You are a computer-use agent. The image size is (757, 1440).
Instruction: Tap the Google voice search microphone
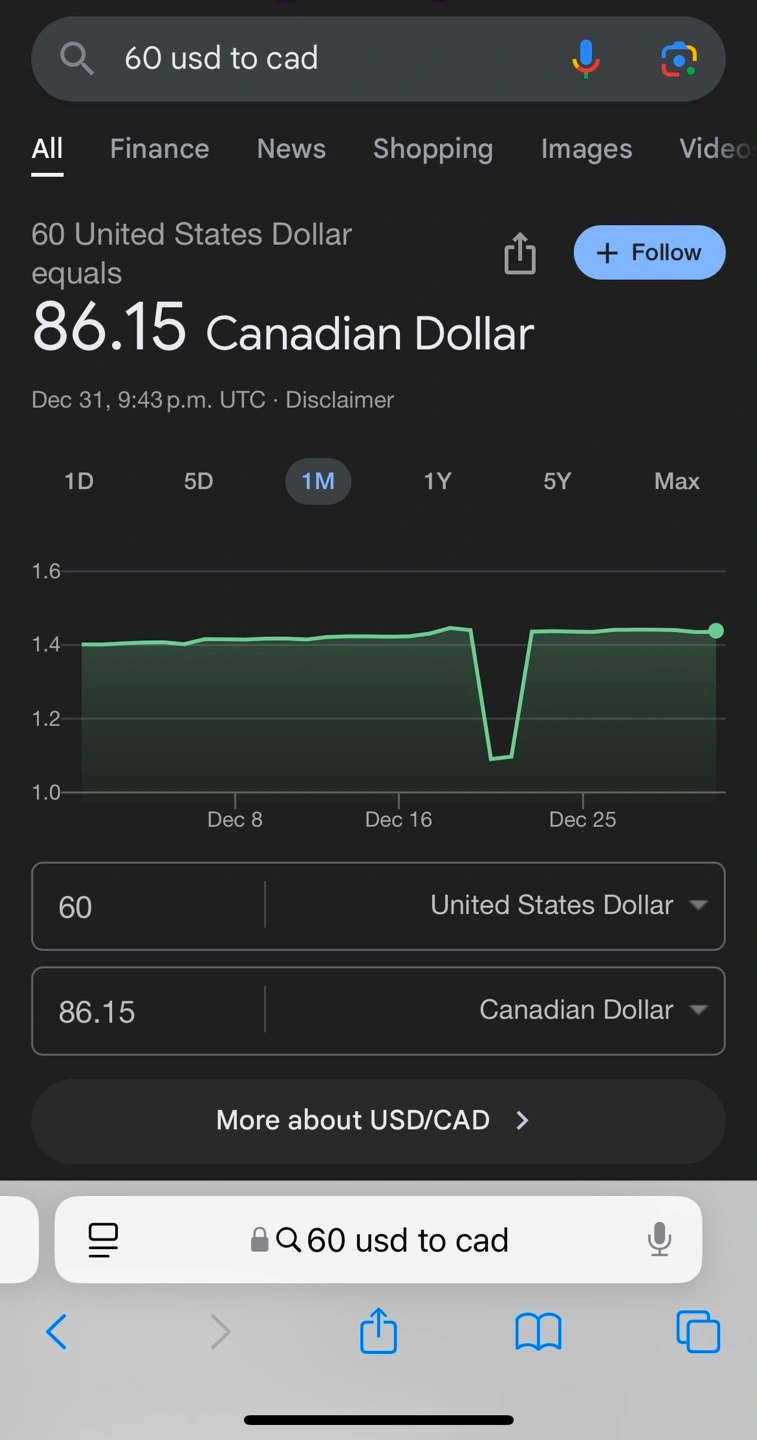tap(586, 59)
